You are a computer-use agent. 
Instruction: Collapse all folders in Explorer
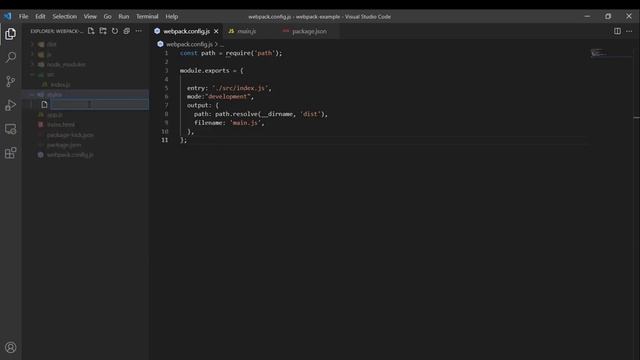coord(127,31)
